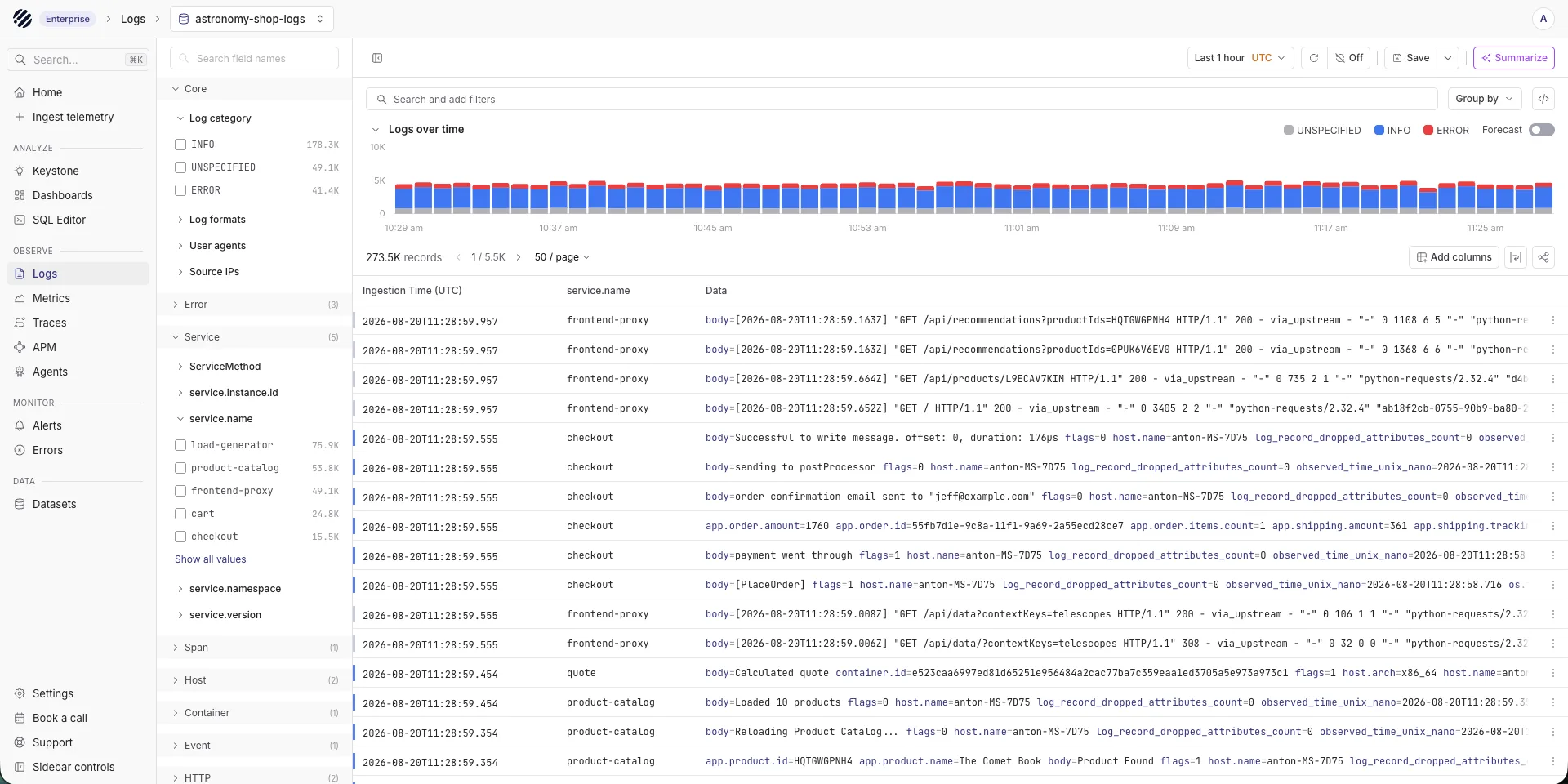Image resolution: width=1568 pixels, height=784 pixels.
Task: Click Show all values link
Action: 210,559
